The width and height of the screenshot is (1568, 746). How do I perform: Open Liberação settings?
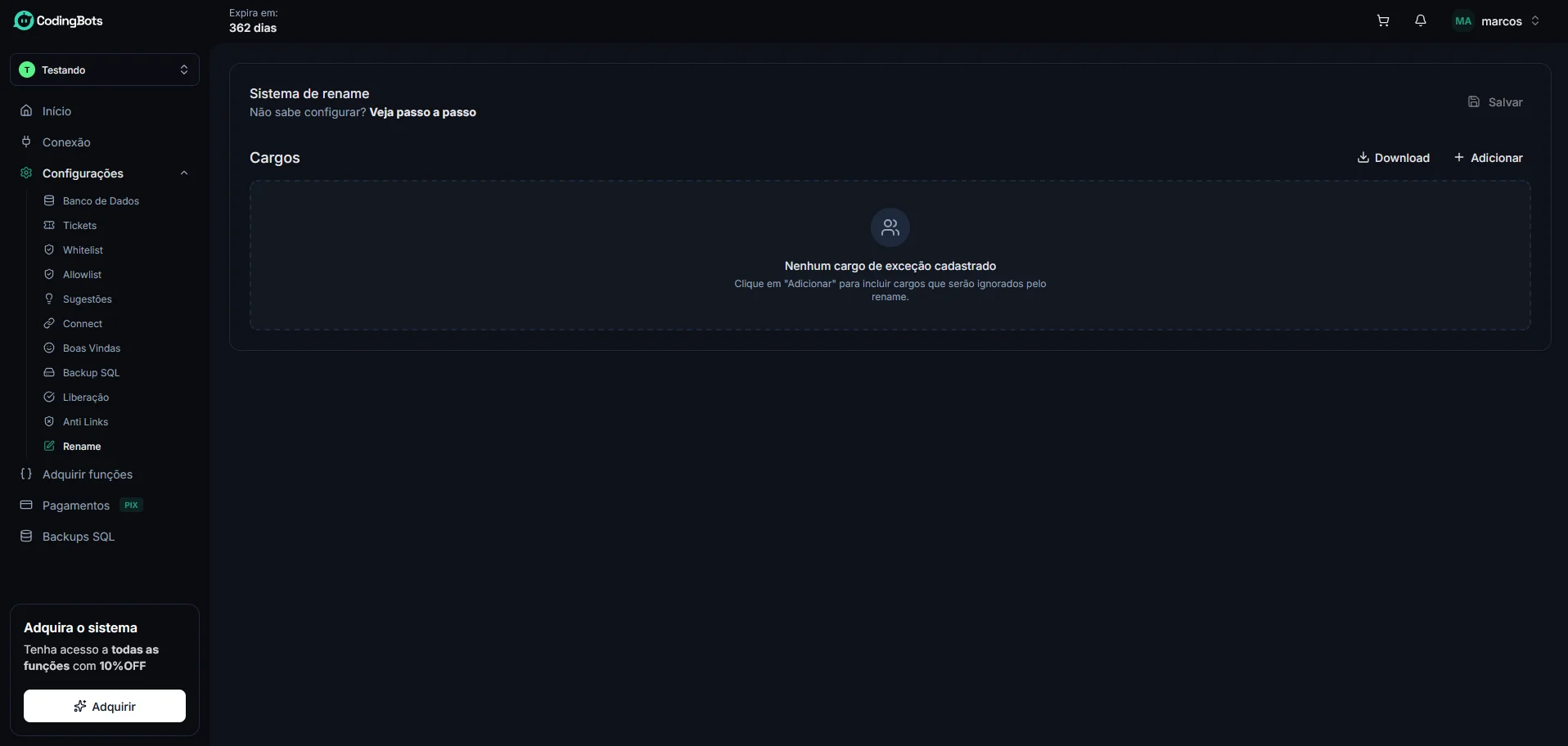[x=86, y=398]
